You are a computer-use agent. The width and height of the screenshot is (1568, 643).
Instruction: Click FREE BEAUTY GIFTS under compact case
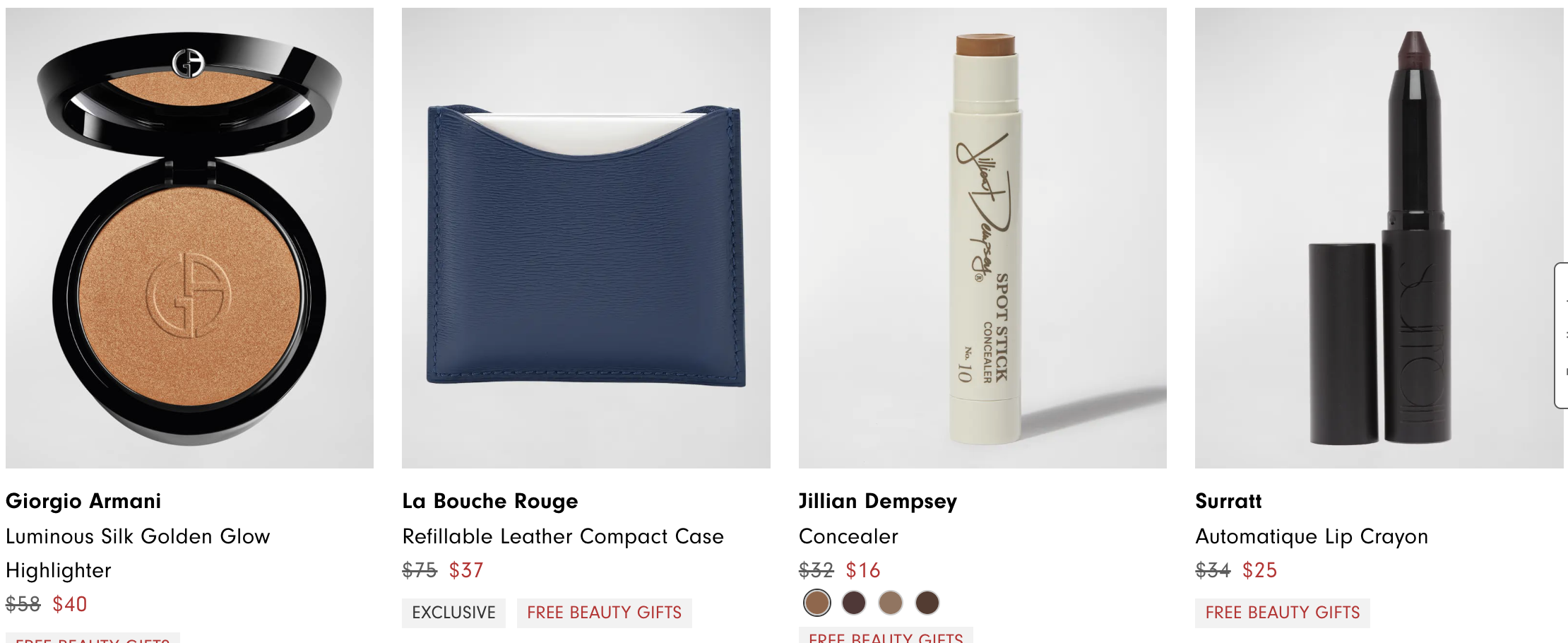pyautogui.click(x=605, y=613)
